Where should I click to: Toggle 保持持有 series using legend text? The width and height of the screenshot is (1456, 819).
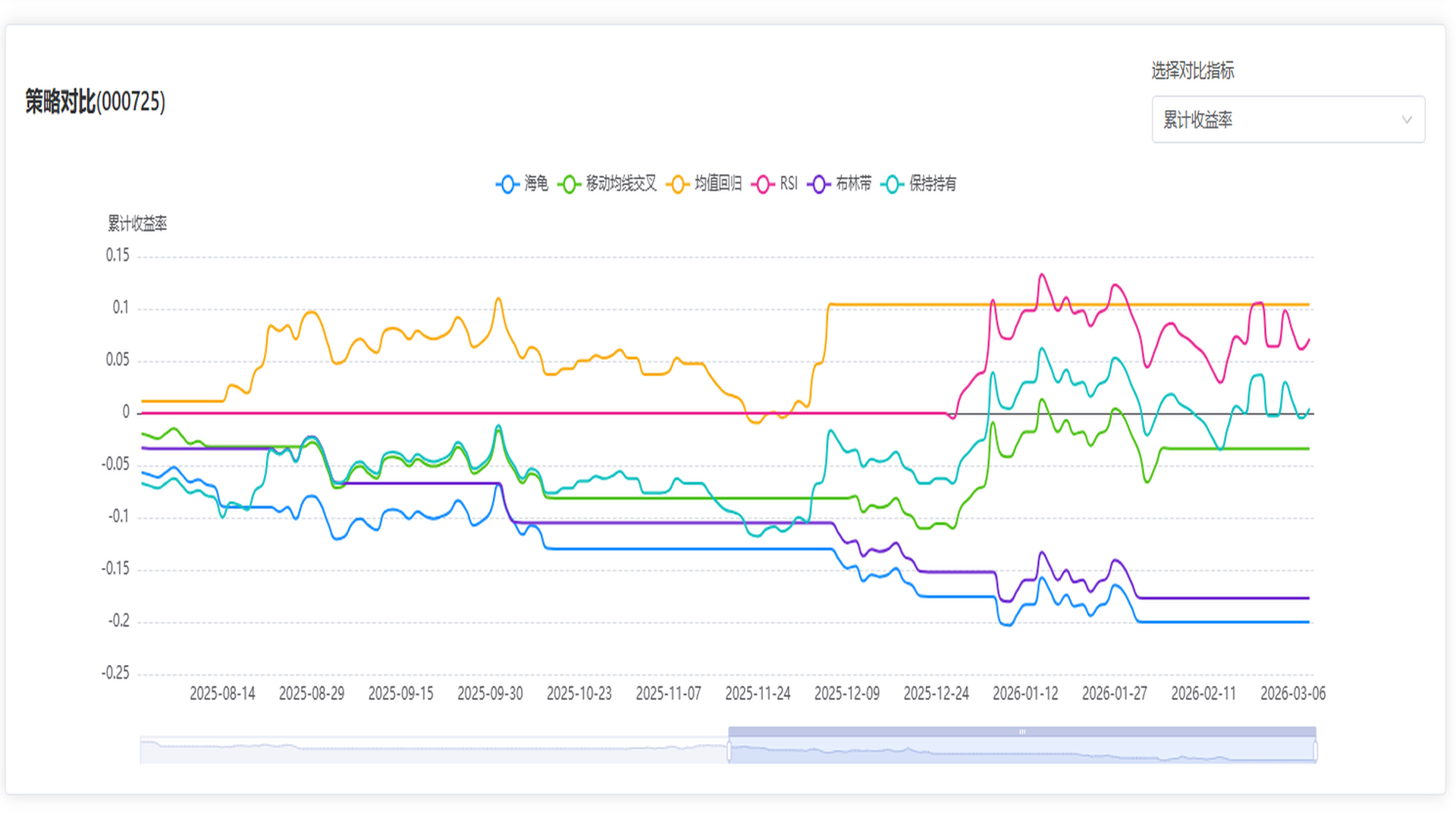(933, 184)
